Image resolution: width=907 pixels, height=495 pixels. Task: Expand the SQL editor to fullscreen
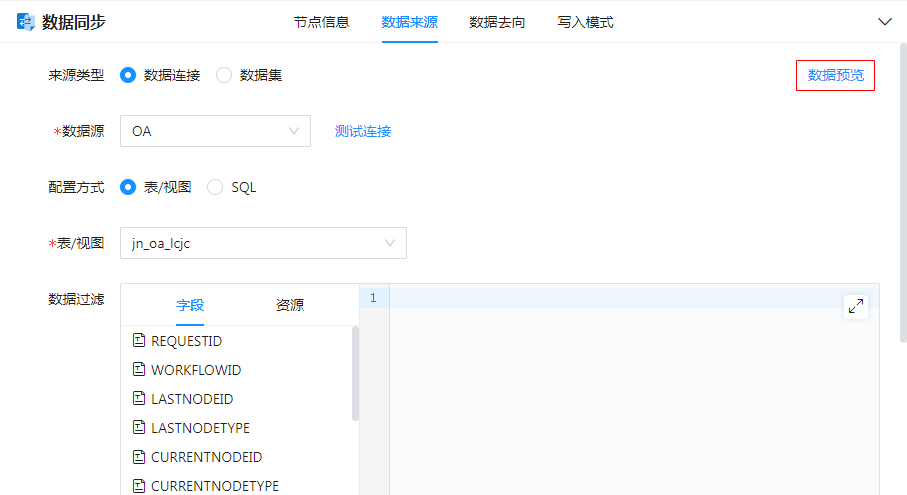click(x=855, y=307)
